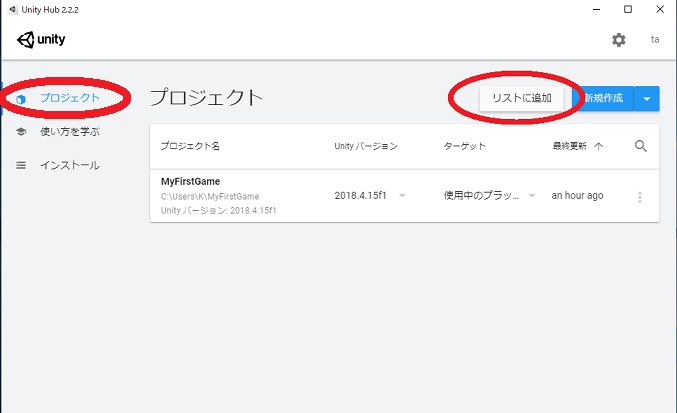Open the settings gear icon
The image size is (677, 413).
[x=619, y=40]
